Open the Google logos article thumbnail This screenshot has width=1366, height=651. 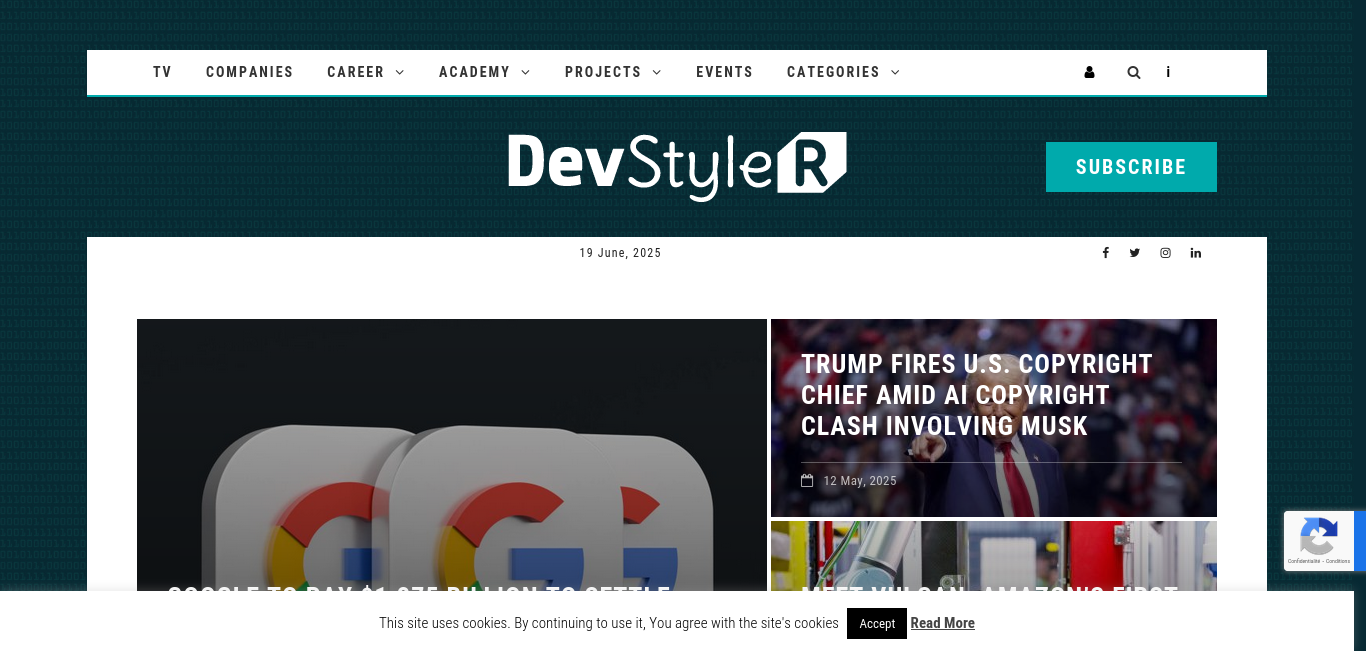point(452,455)
